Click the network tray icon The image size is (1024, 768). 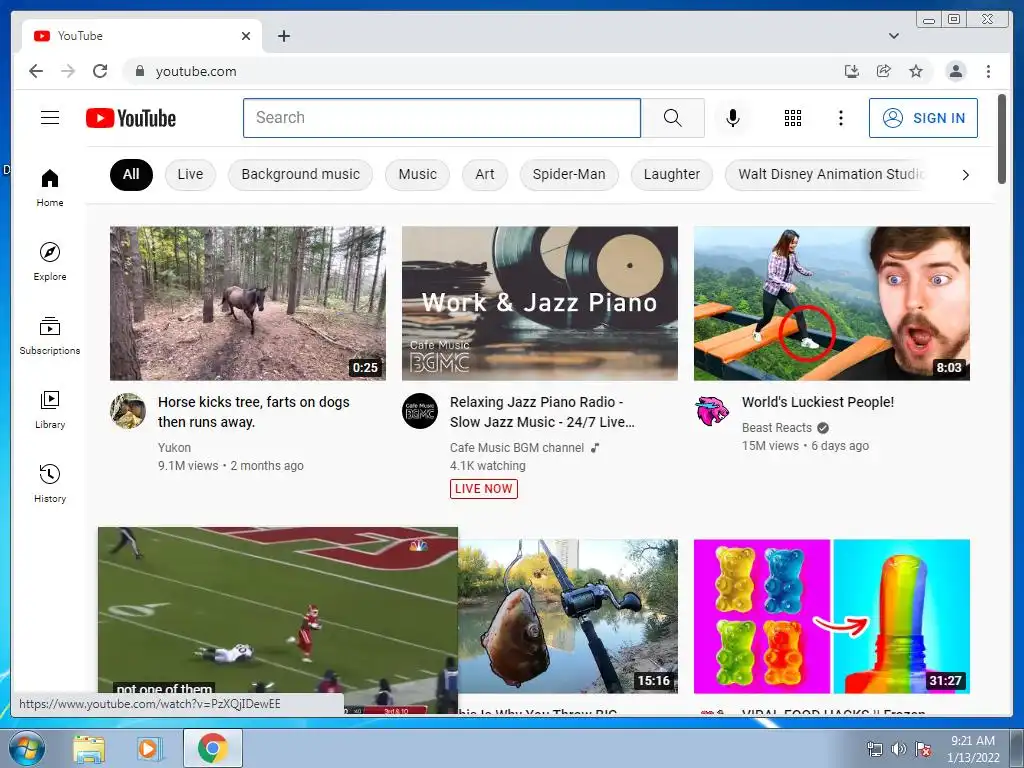pos(874,749)
